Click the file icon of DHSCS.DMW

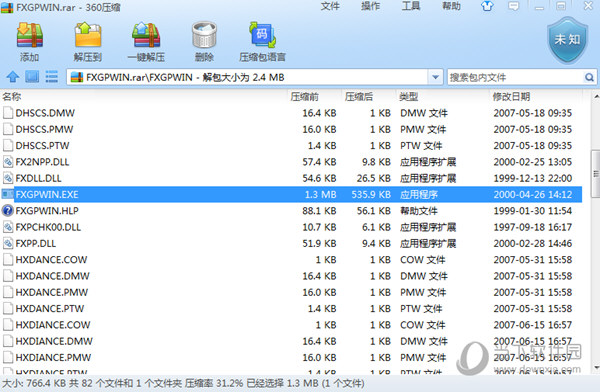[8, 113]
